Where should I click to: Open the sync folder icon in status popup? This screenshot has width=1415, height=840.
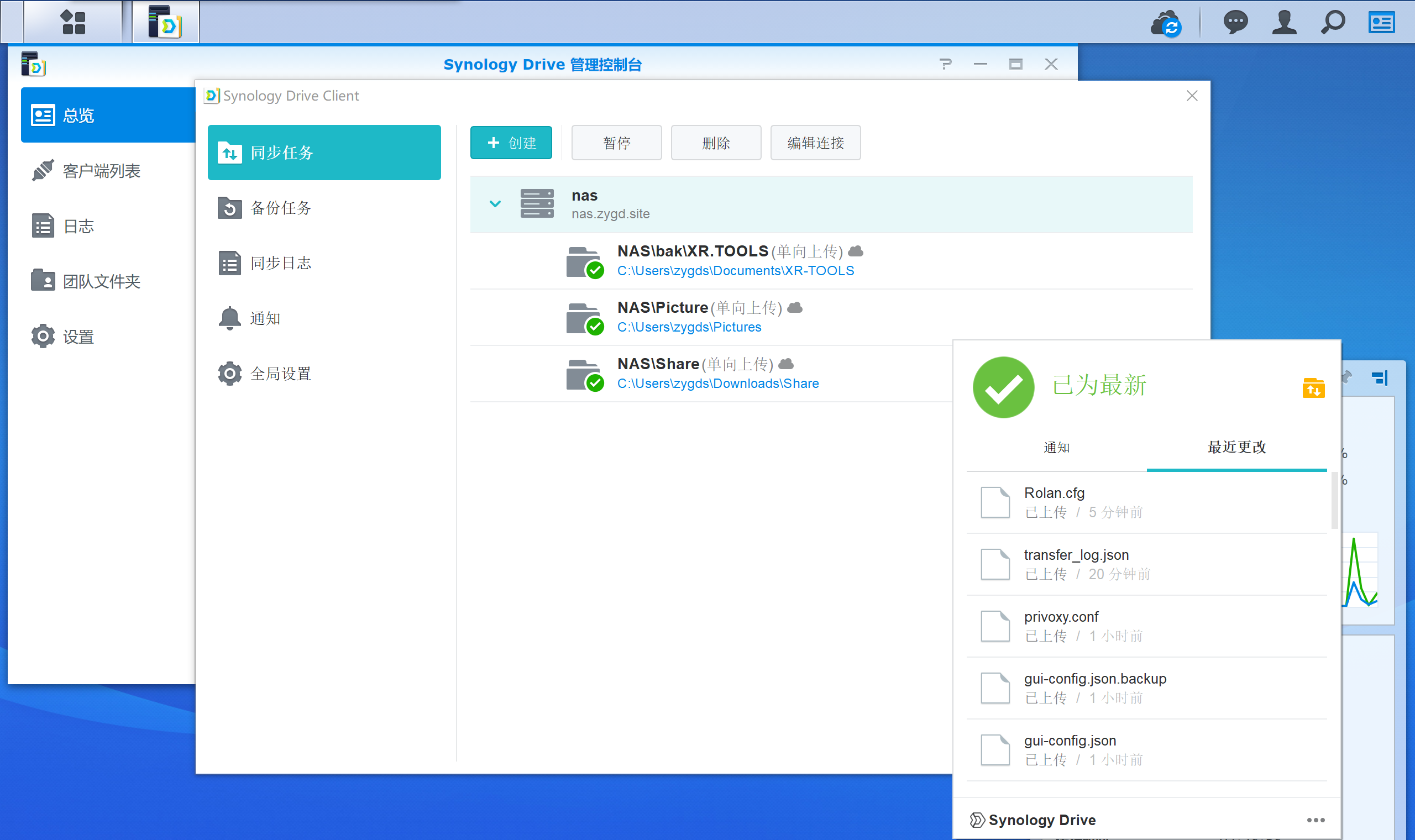[1313, 388]
